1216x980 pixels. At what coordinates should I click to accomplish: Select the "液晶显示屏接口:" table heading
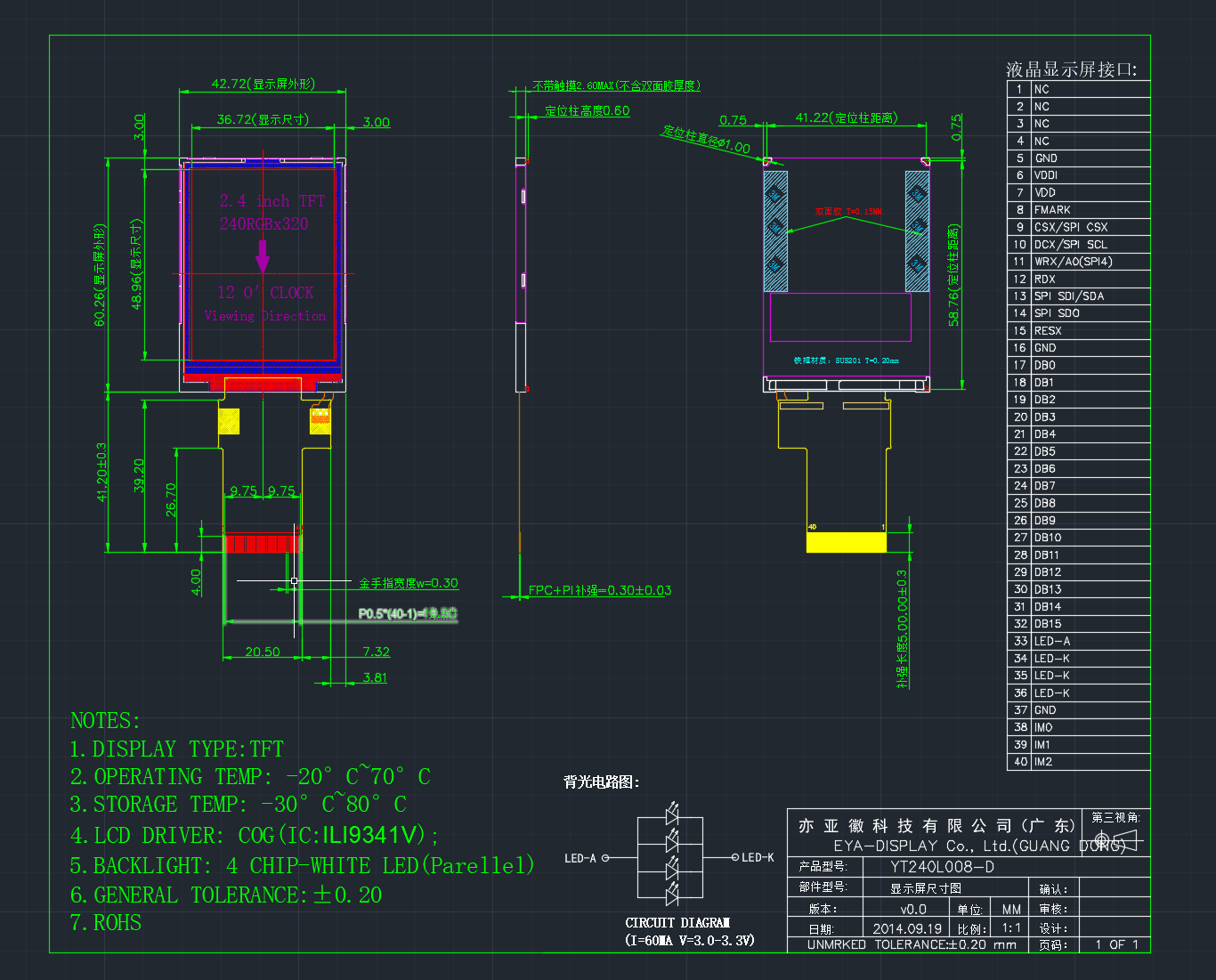(1072, 69)
